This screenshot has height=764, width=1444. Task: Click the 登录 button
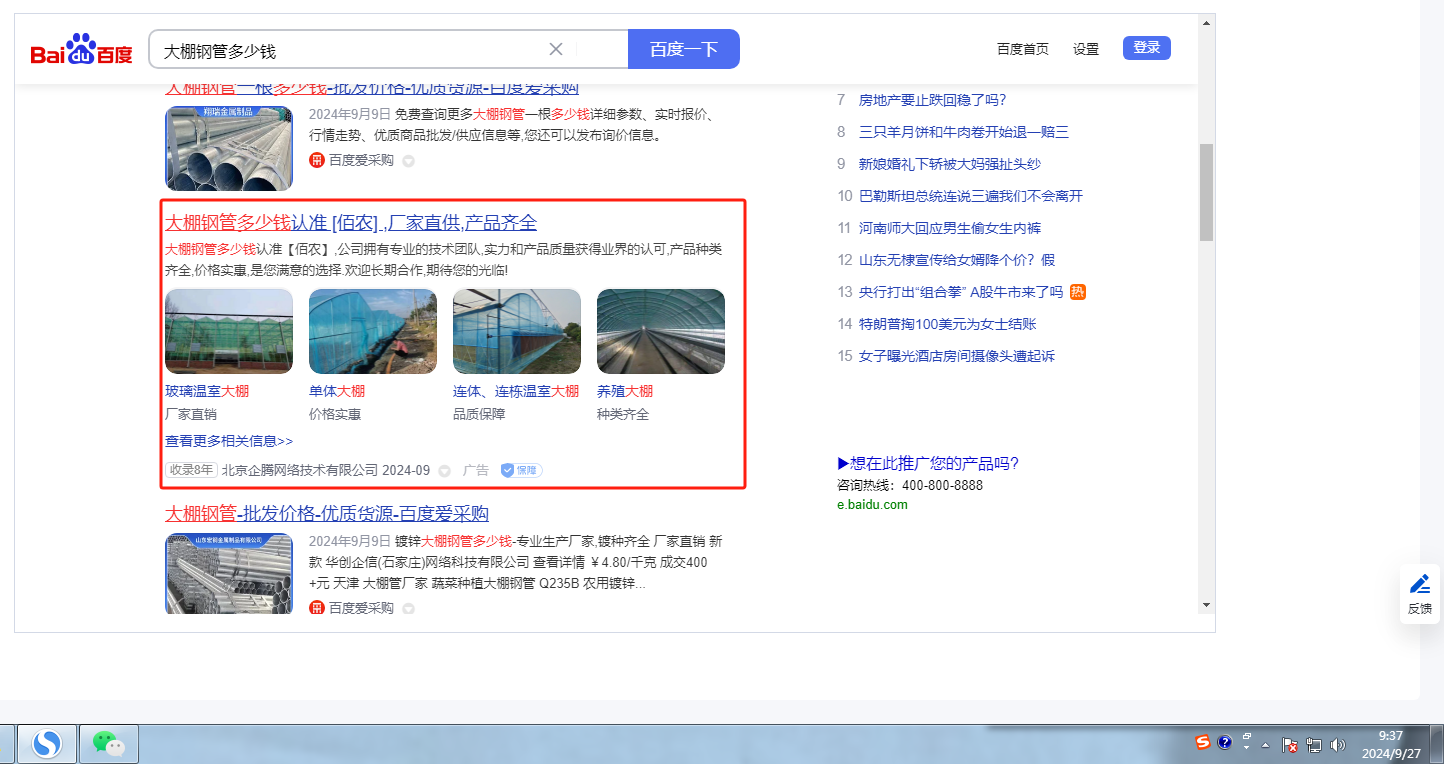1147,48
